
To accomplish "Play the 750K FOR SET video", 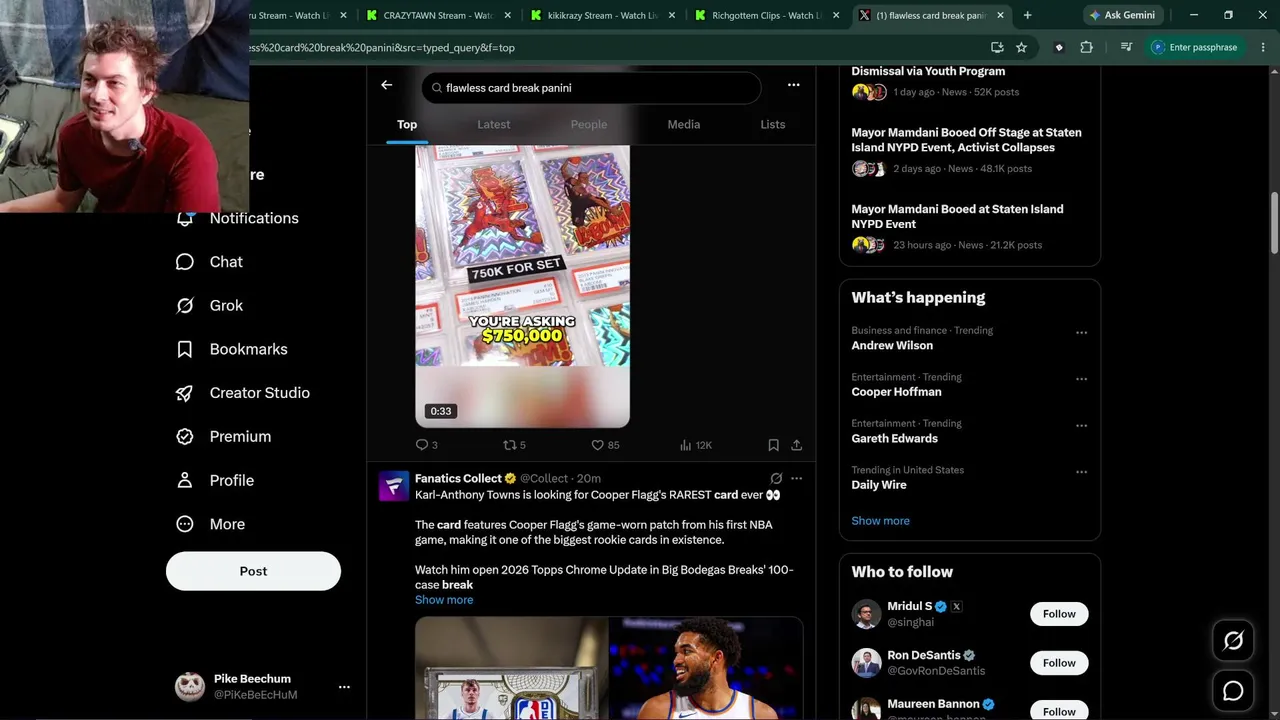I will point(522,286).
